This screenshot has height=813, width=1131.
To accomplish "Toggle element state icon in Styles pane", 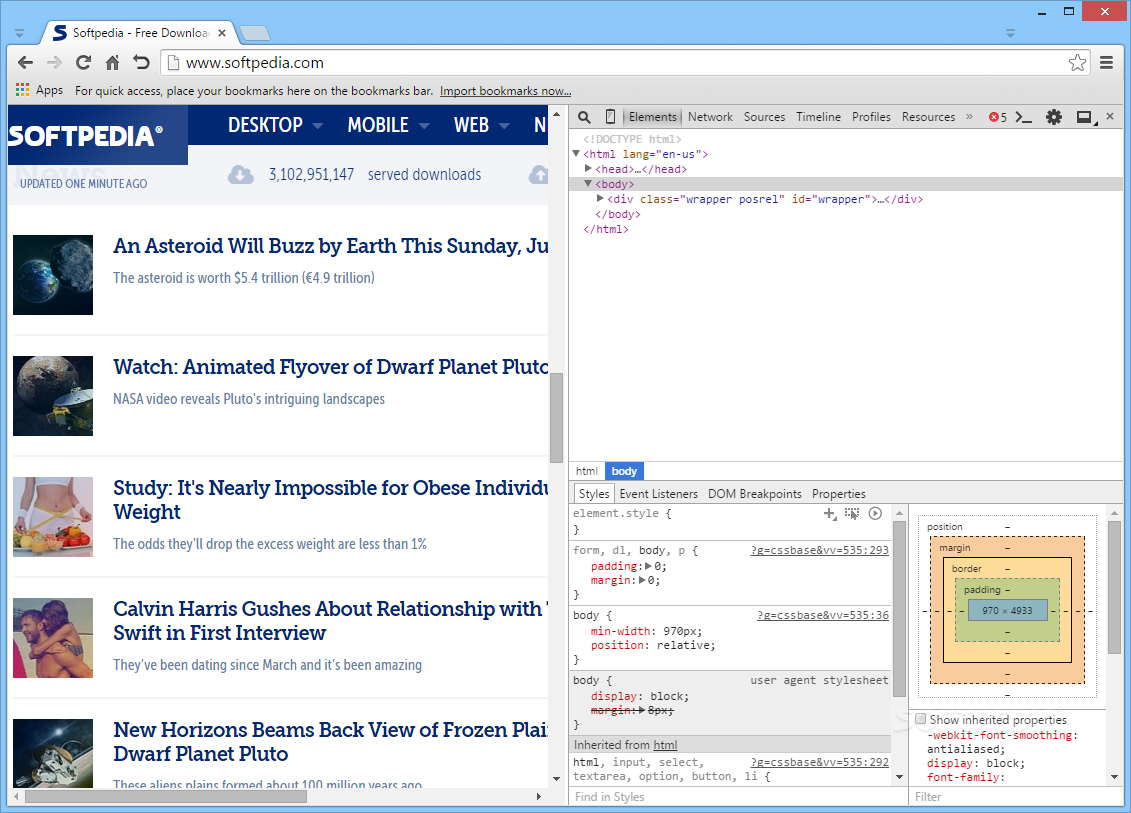I will (x=852, y=514).
